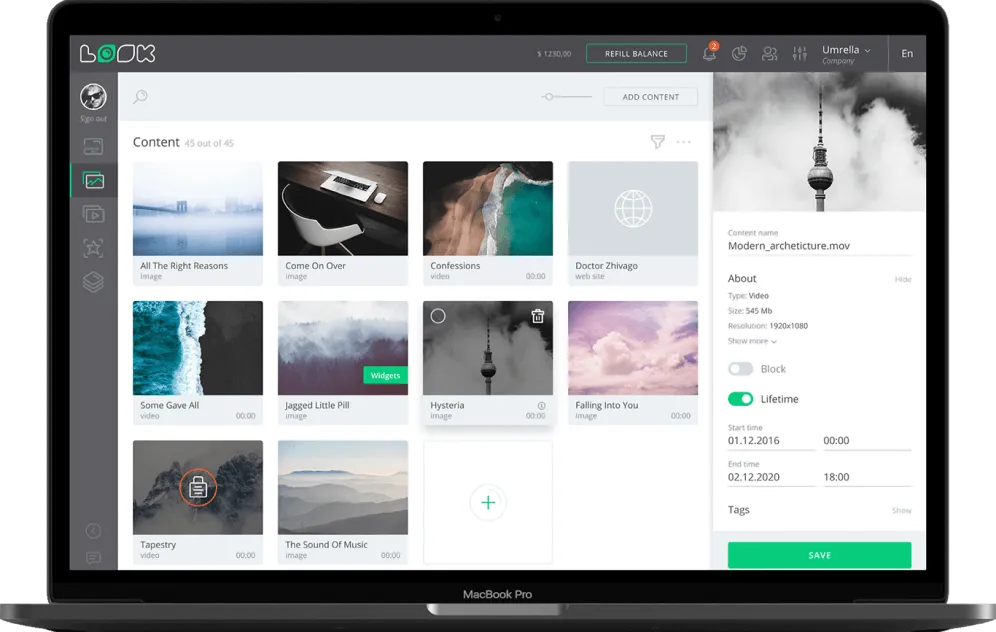Open the content filter funnel icon
The image size is (996, 632).
(x=657, y=142)
